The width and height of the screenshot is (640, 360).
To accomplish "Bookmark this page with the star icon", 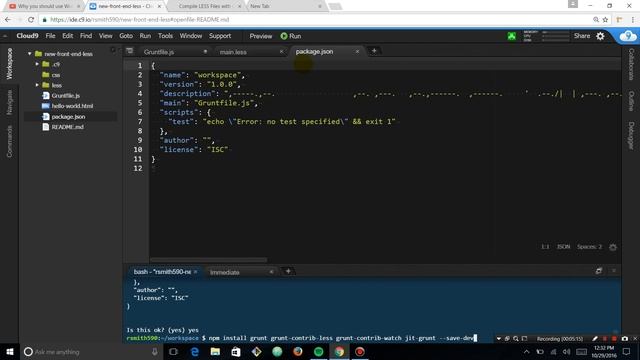I will pyautogui.click(x=605, y=20).
